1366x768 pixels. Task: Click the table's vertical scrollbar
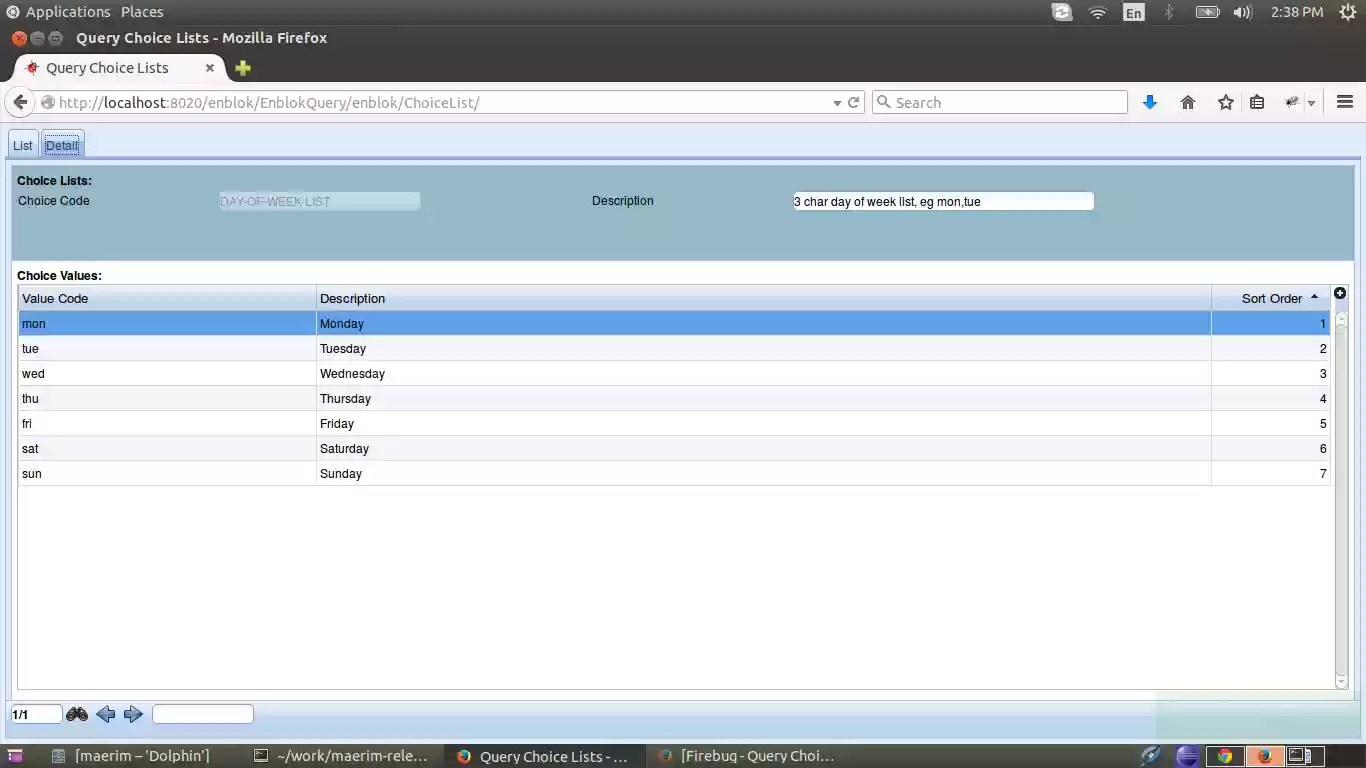point(1341,500)
